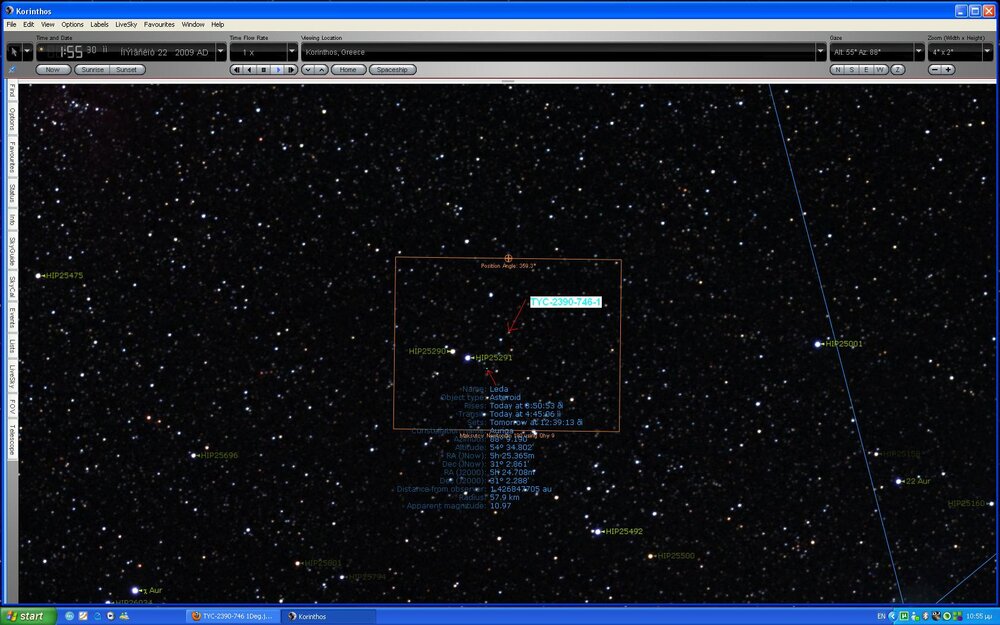Click the pushpin icon below the File menu
The width and height of the screenshot is (1000, 625).
coord(12,70)
